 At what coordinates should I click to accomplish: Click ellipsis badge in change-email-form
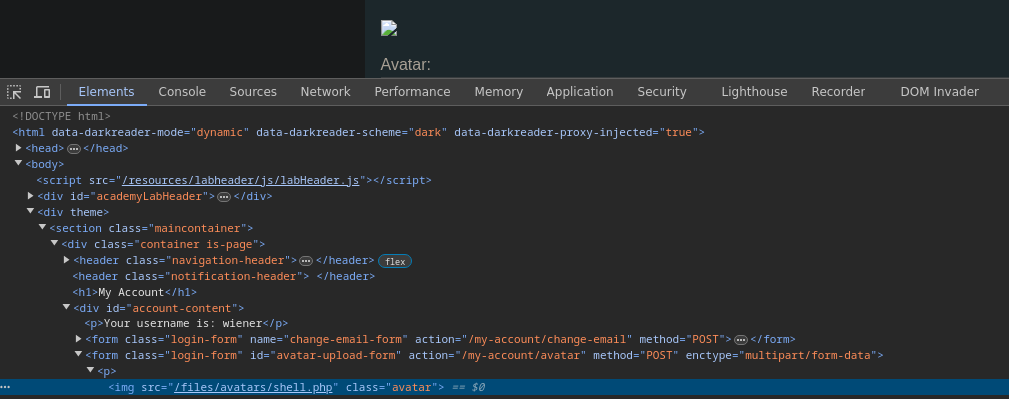point(741,340)
